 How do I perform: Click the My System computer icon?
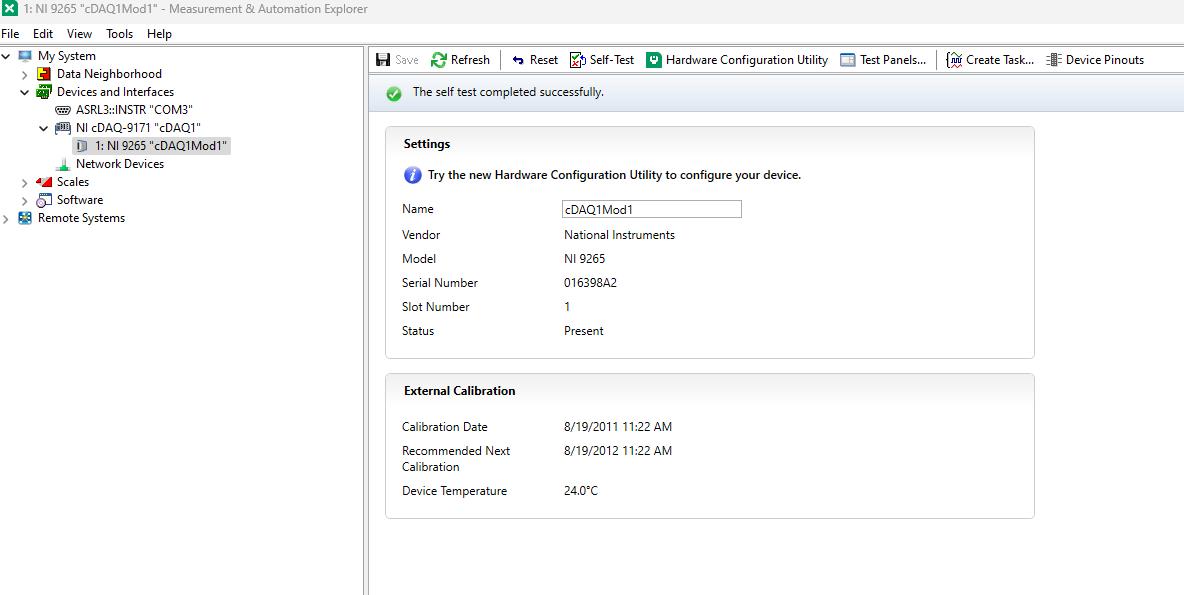26,56
